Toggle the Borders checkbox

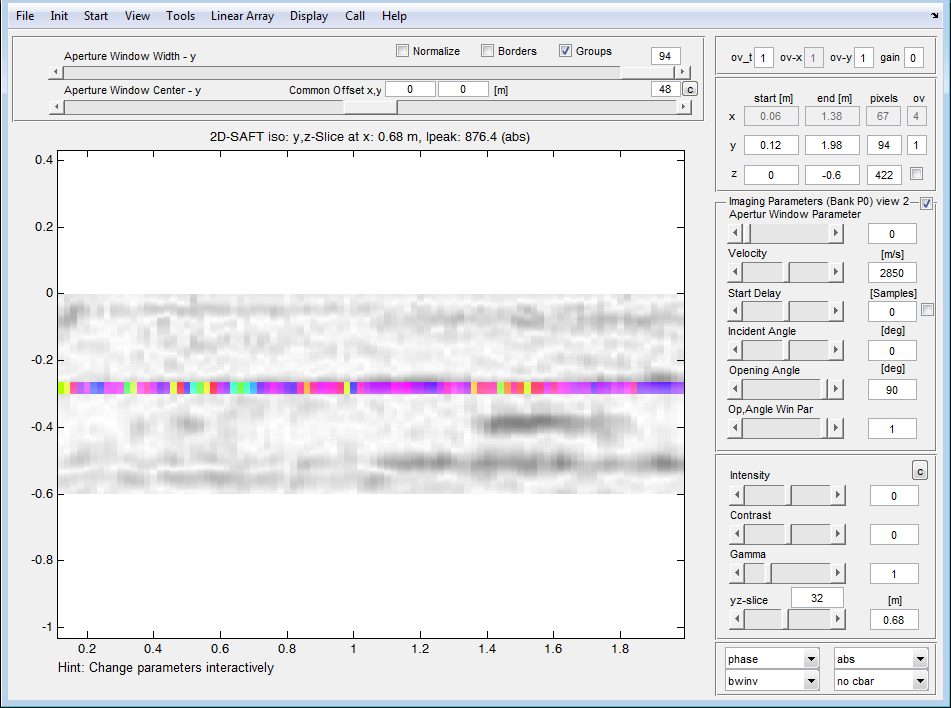pos(487,51)
